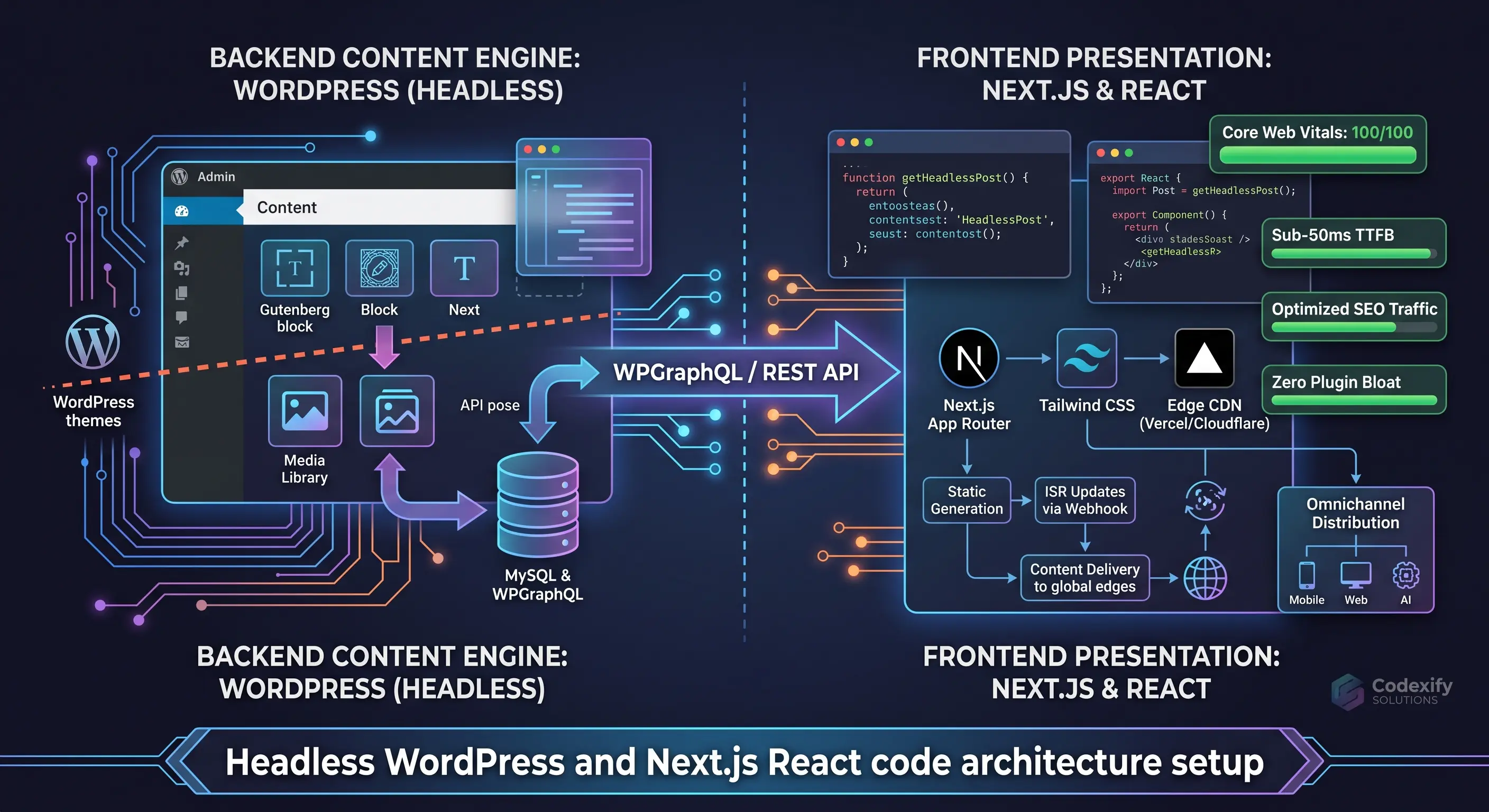This screenshot has height=812, width=1489.
Task: Click the '100/100' score text
Action: pyautogui.click(x=1382, y=132)
